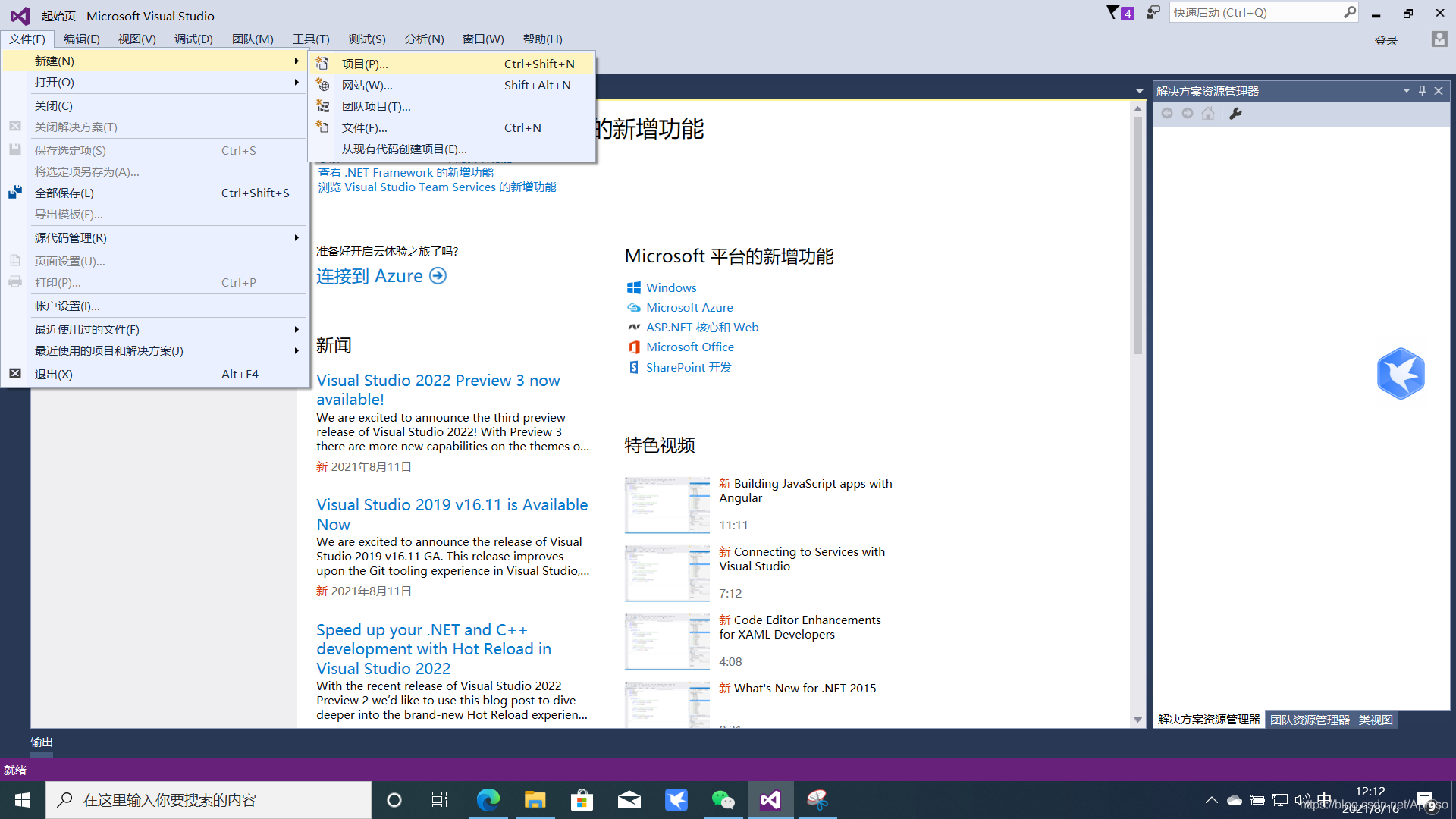Click Solution Explorer home icon
The image size is (1456, 819).
(x=1208, y=114)
